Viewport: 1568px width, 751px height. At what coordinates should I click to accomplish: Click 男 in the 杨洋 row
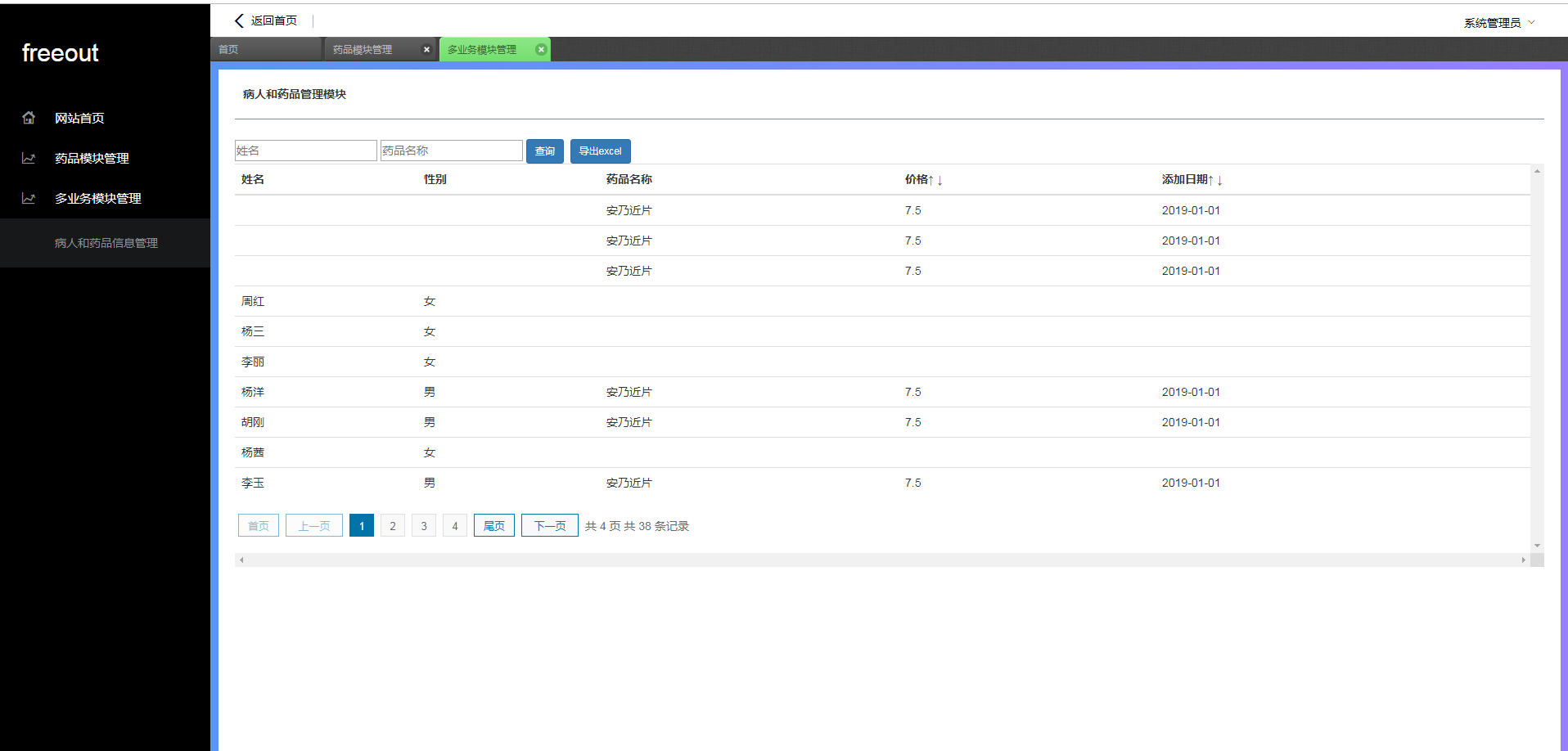pyautogui.click(x=430, y=392)
